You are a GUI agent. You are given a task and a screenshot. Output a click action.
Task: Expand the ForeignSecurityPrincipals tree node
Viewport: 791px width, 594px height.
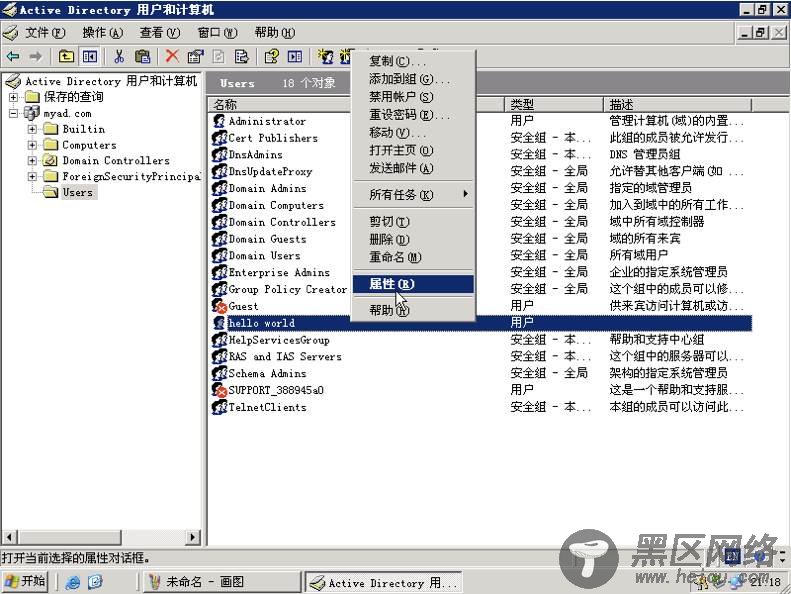(x=32, y=176)
